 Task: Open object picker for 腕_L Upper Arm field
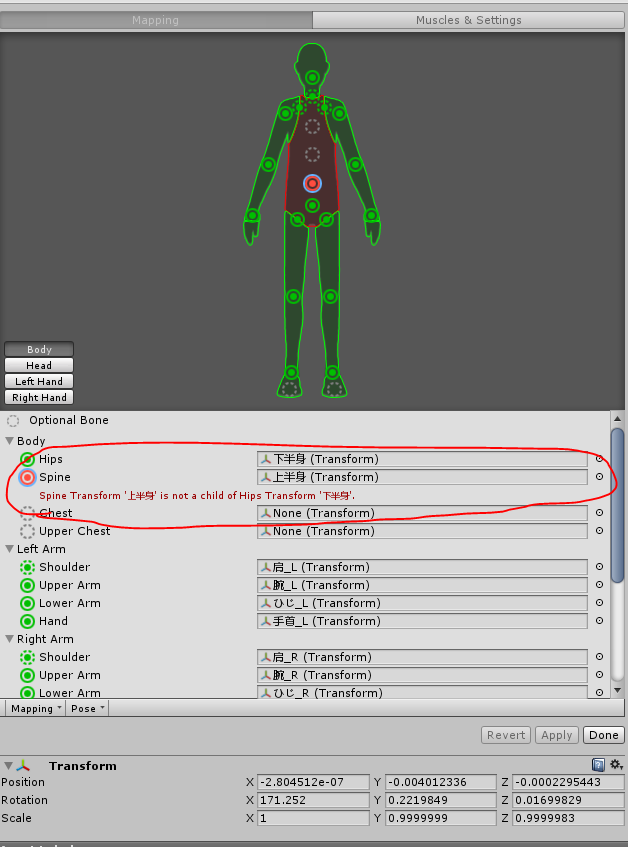[x=599, y=584]
